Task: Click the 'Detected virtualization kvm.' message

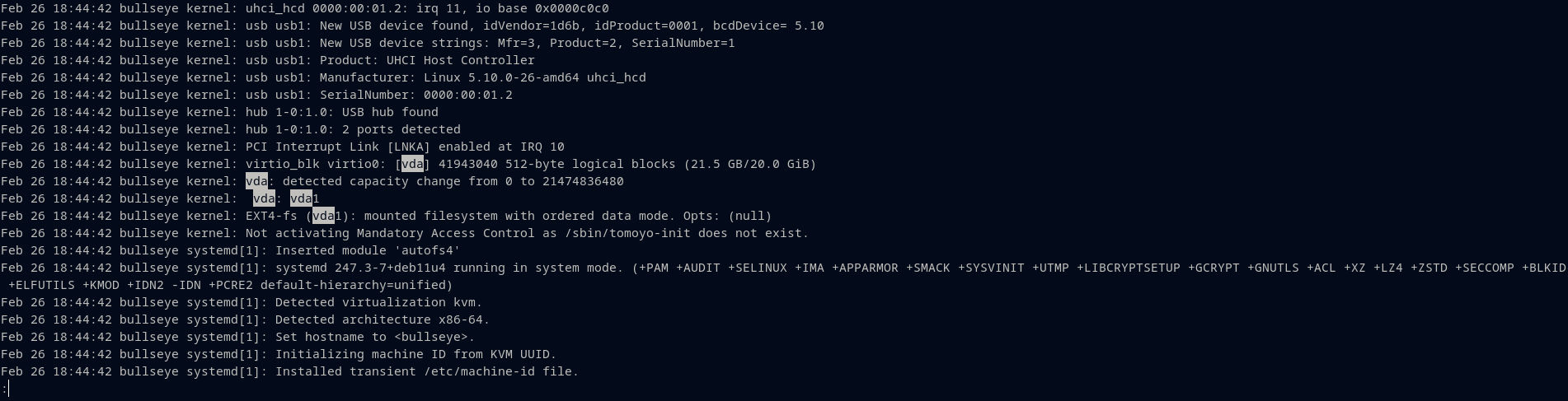Action: tap(378, 302)
